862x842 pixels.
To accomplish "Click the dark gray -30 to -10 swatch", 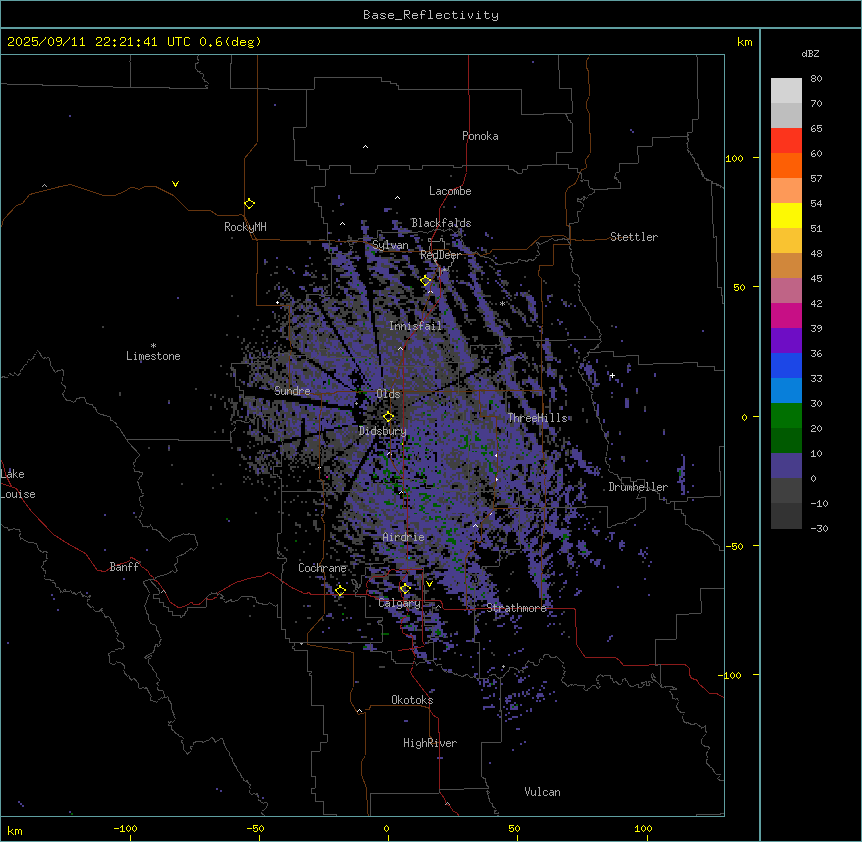I will (x=786, y=516).
